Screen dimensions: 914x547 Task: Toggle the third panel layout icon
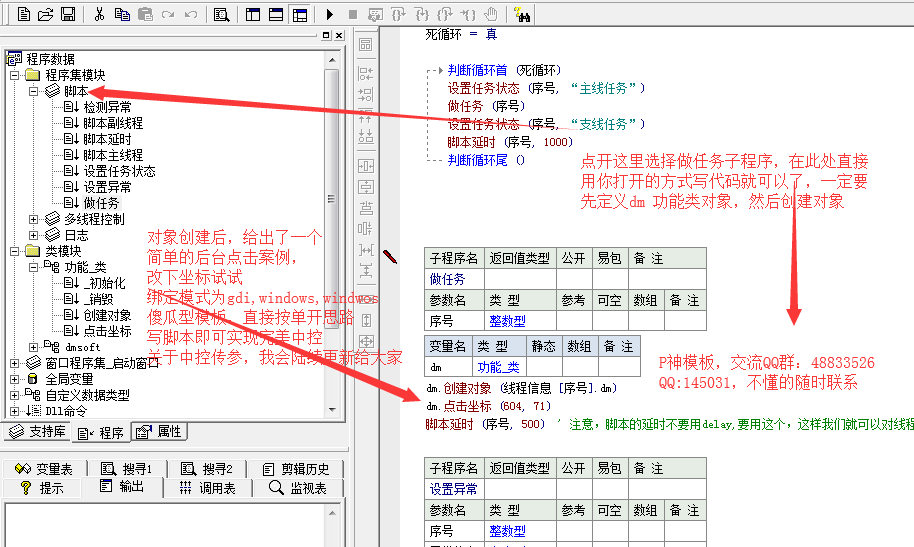point(300,14)
